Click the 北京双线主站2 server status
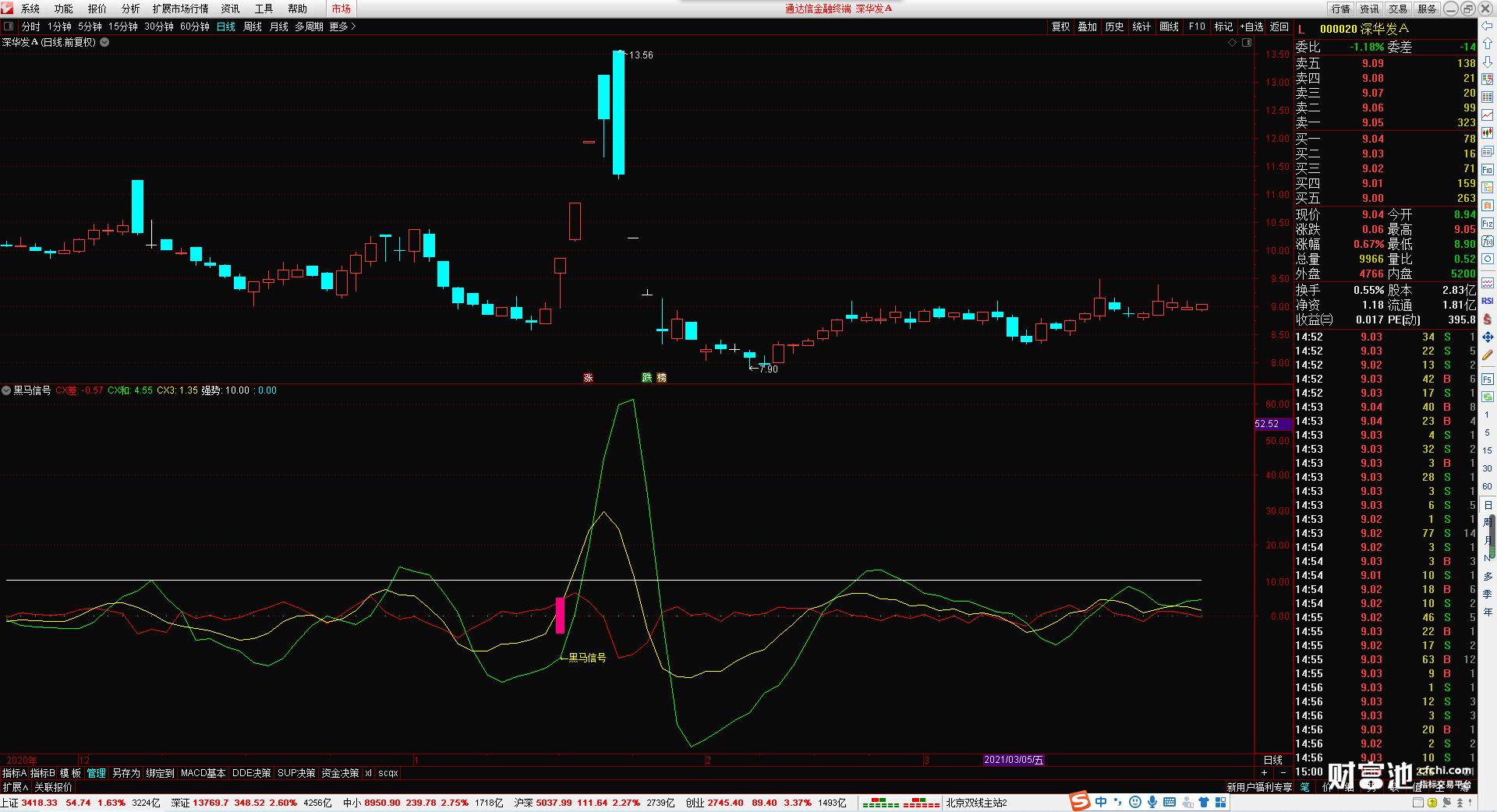This screenshot has width=1497, height=812. click(x=977, y=803)
